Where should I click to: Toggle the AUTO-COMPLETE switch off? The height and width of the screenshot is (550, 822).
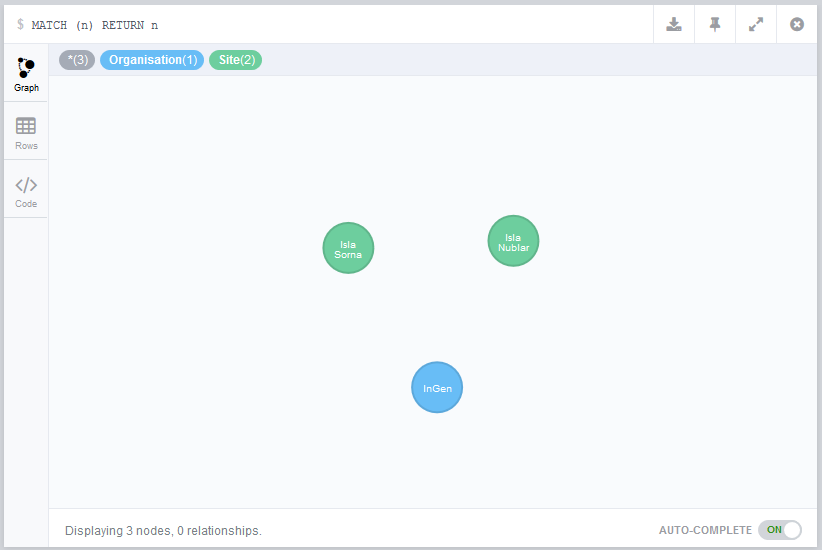(780, 530)
